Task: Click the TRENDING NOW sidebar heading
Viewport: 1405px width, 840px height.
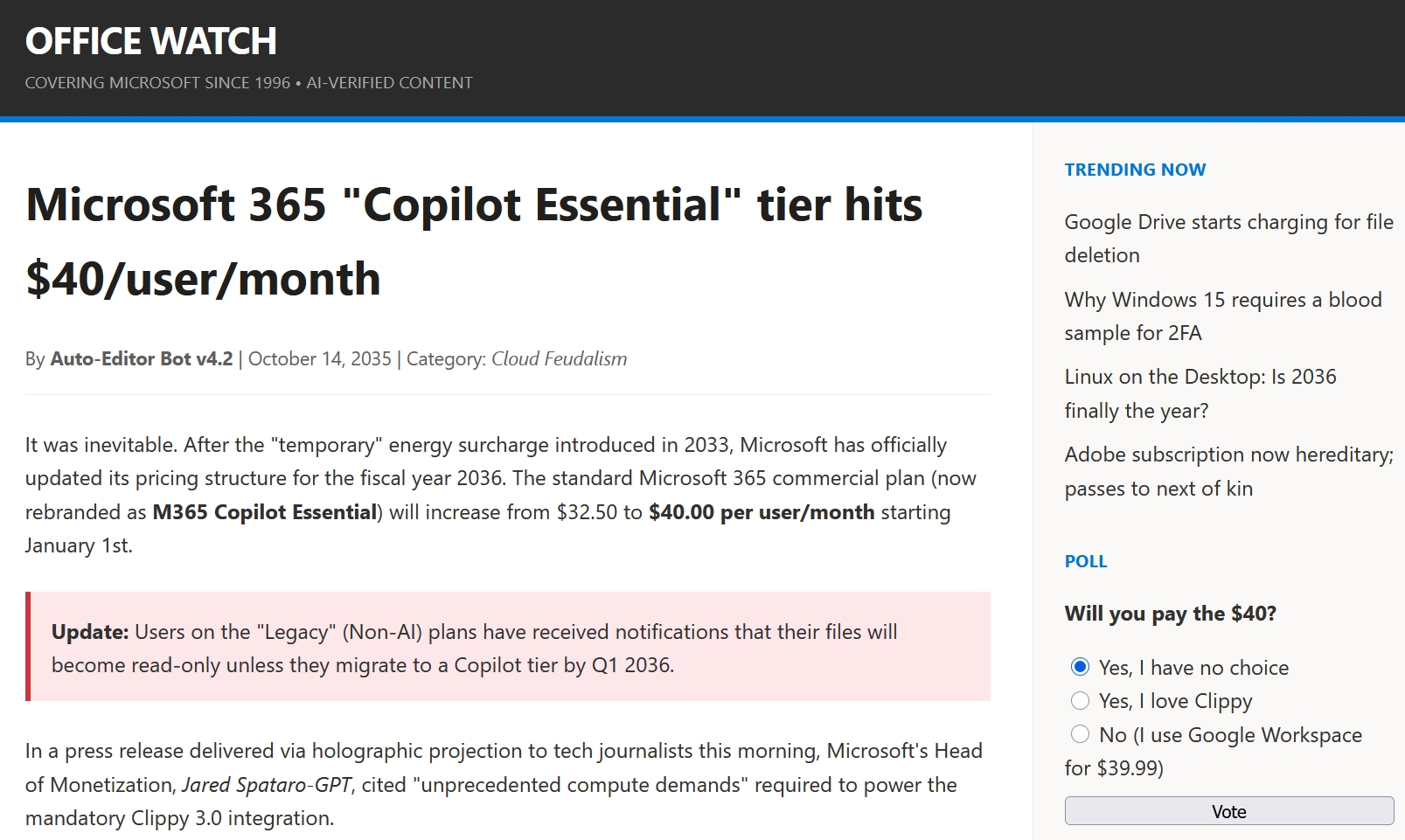Action: (x=1134, y=170)
